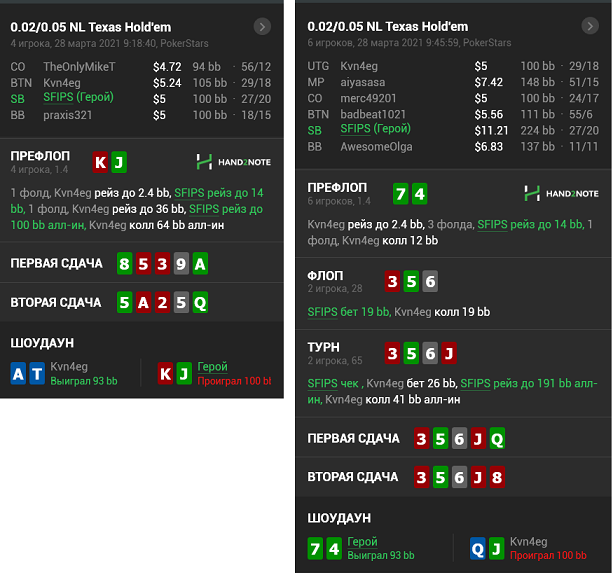Click the green 7 card in right preflop

tap(400, 193)
